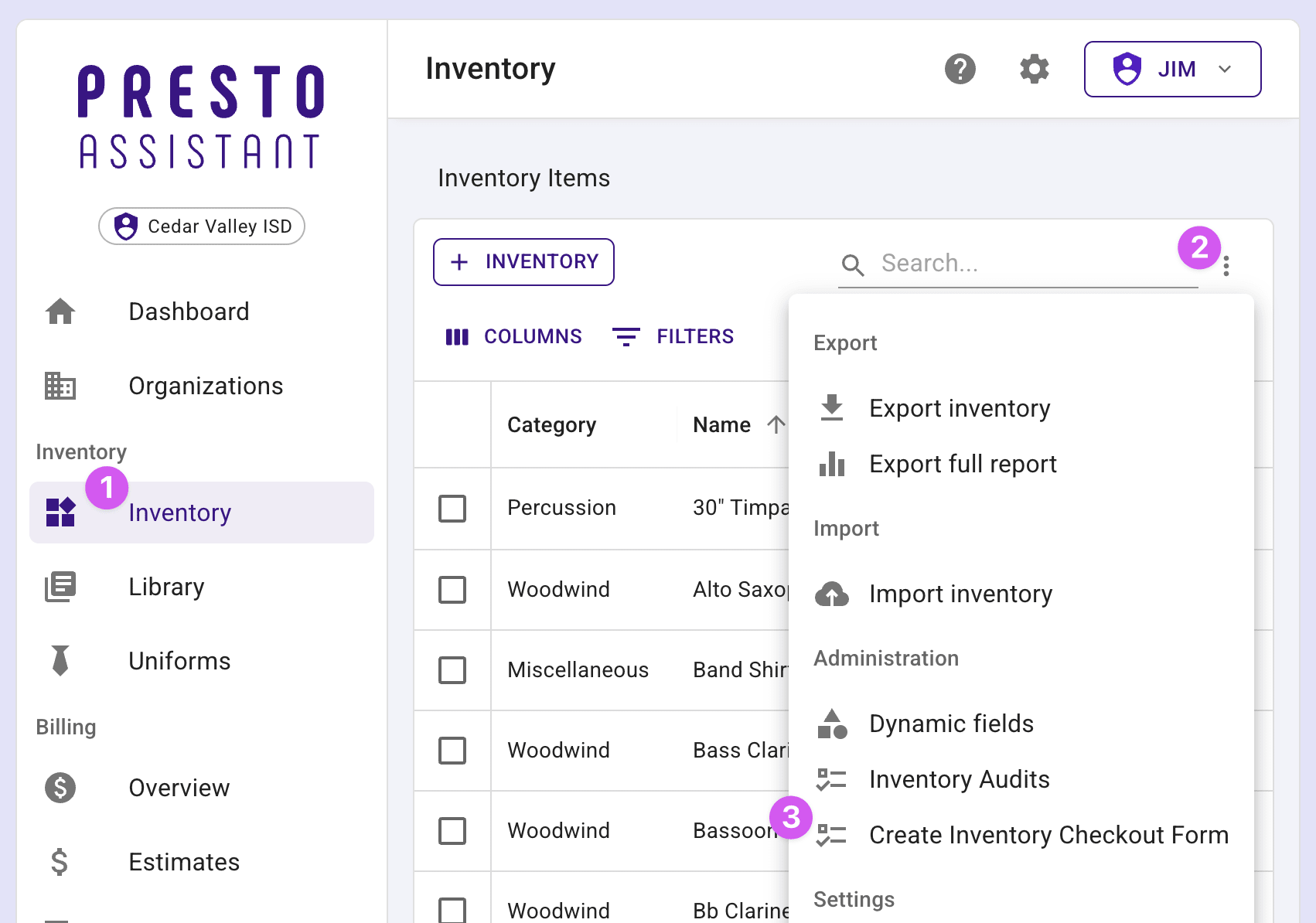
Task: Open Estimates in the sidebar
Action: [202, 862]
